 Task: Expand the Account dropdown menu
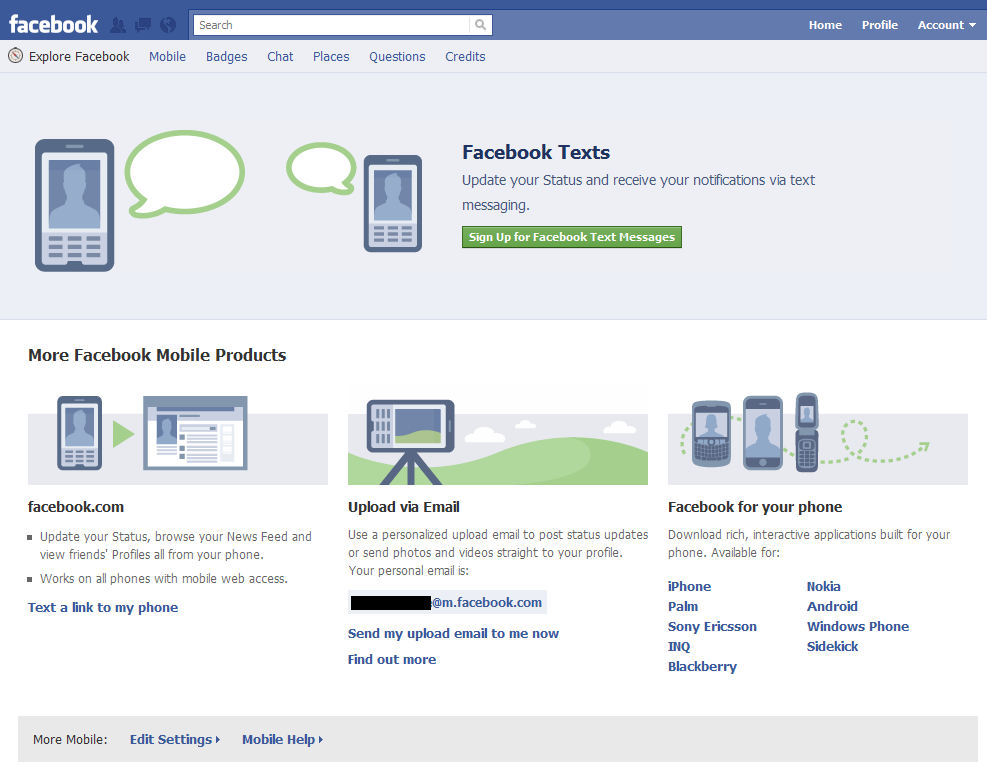click(946, 25)
